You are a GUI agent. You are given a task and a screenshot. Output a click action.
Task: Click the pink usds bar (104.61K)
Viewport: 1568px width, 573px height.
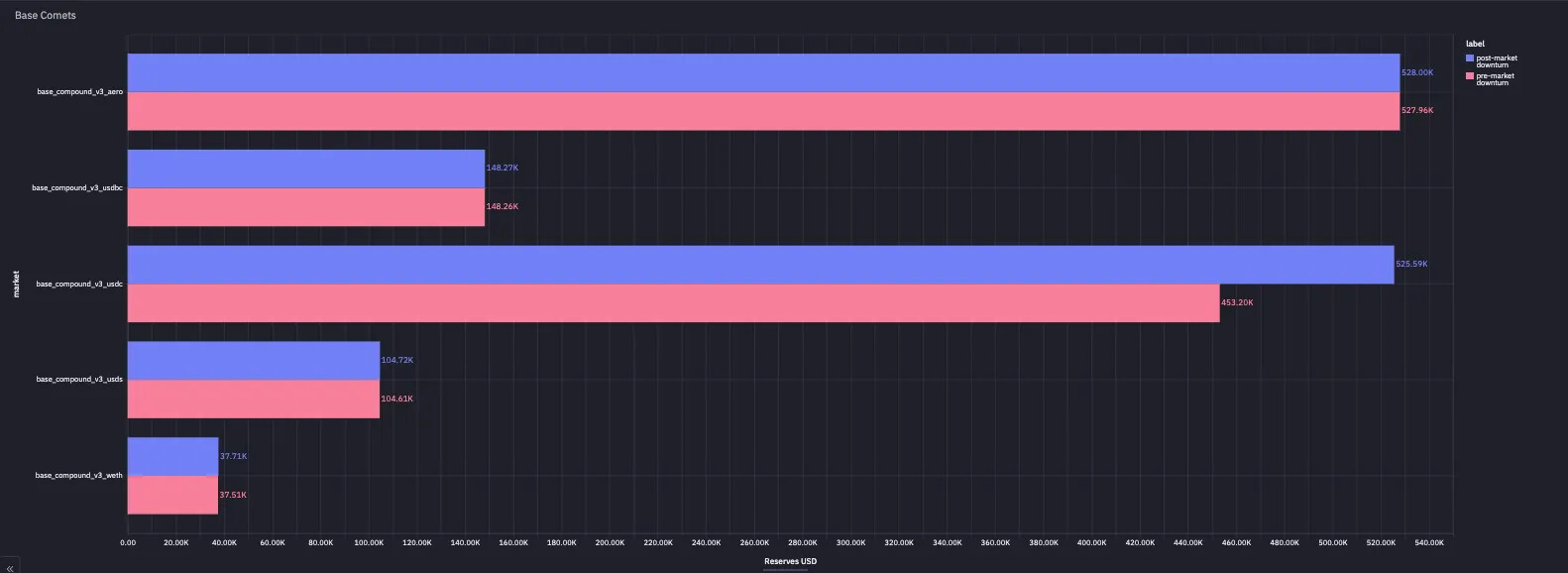pos(254,399)
